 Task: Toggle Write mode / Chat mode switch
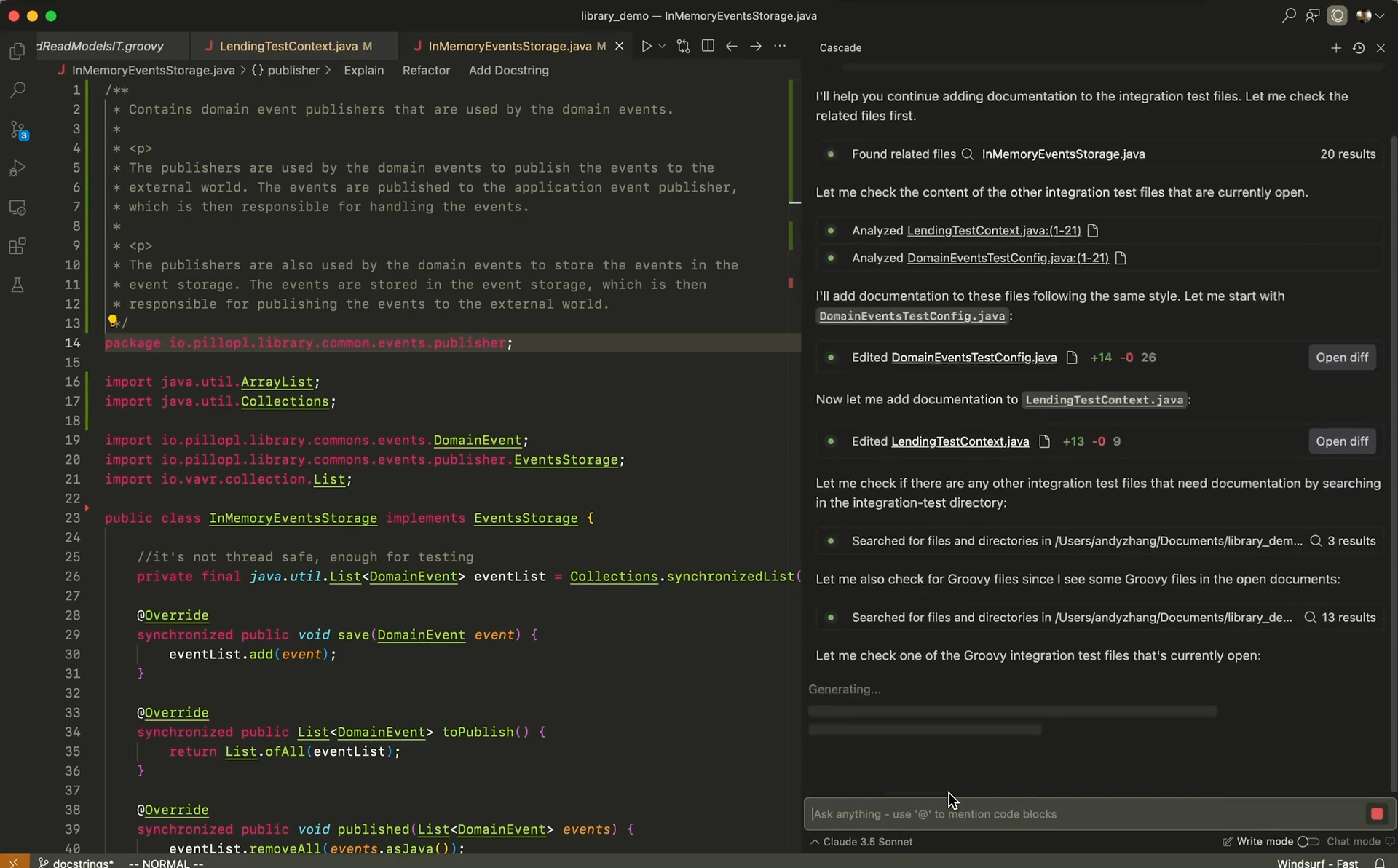1308,842
